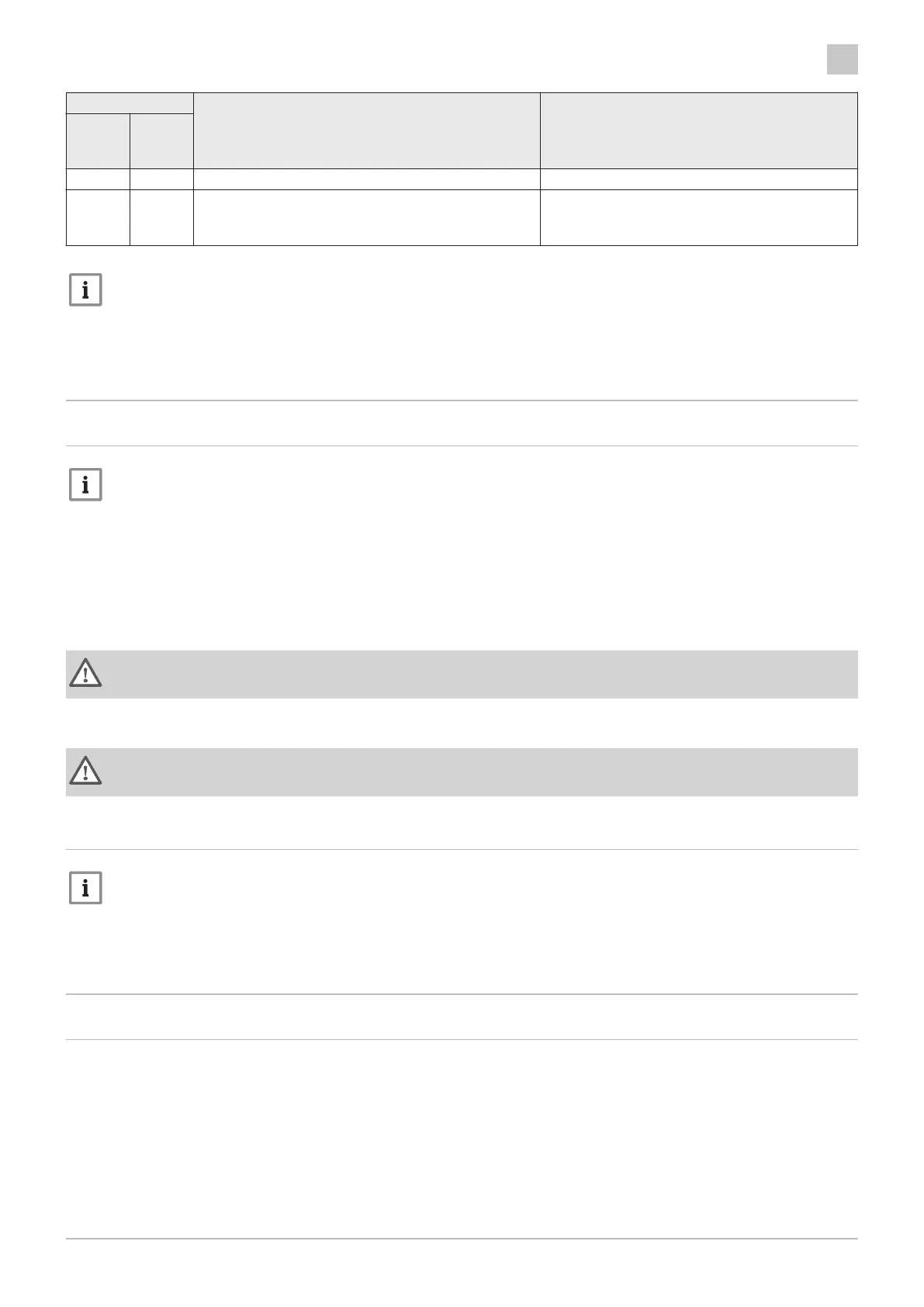Screen dimensions: 924x1307
Task: Select the left narrow sub-header cell in the table
Action: point(98,140)
